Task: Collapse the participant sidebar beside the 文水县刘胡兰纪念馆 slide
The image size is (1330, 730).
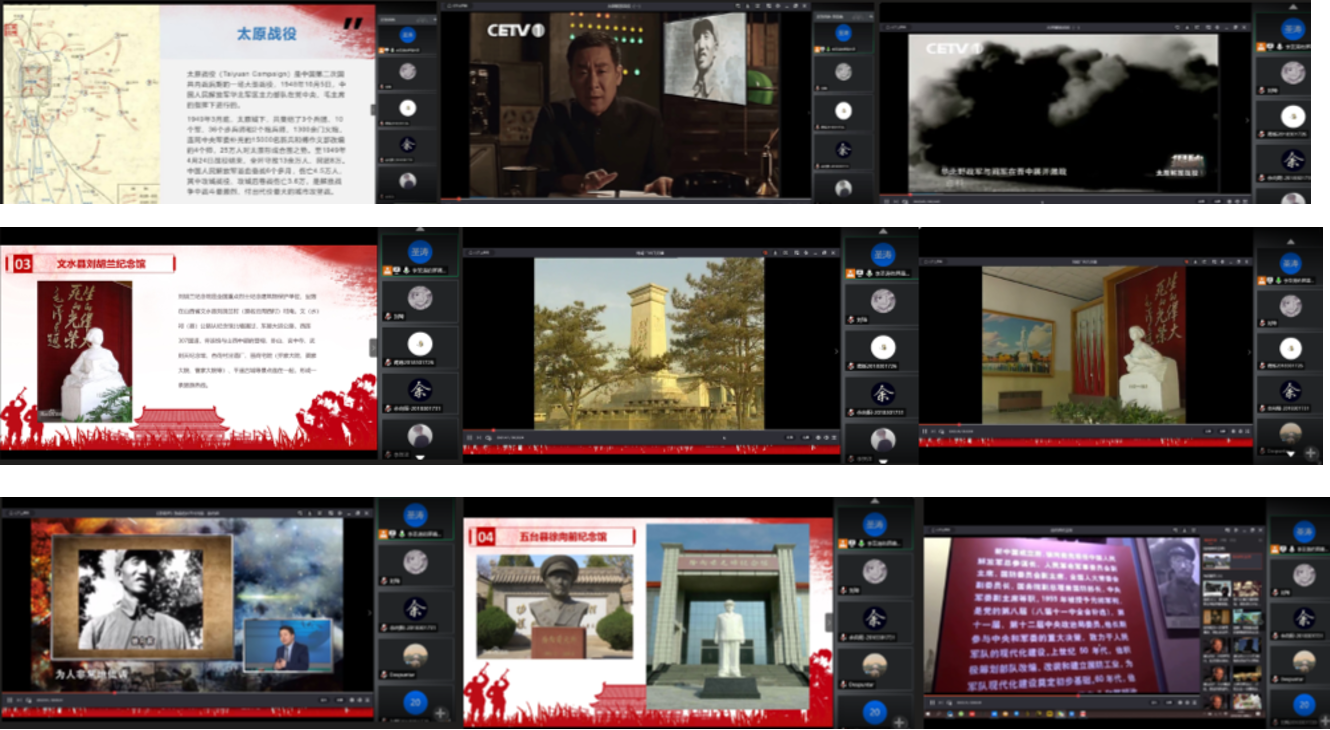Action: click(x=373, y=347)
